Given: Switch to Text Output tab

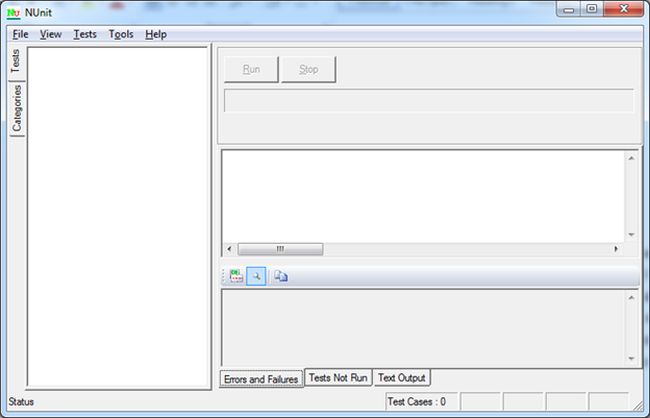Looking at the screenshot, I should [402, 378].
